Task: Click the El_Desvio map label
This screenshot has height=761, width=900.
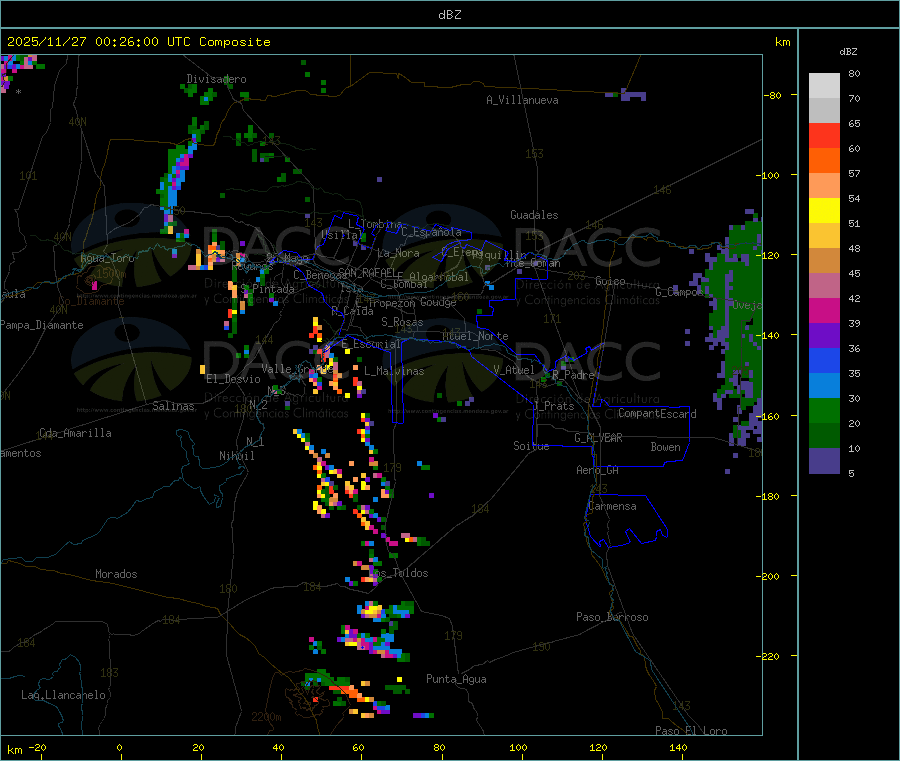Action: tap(234, 379)
